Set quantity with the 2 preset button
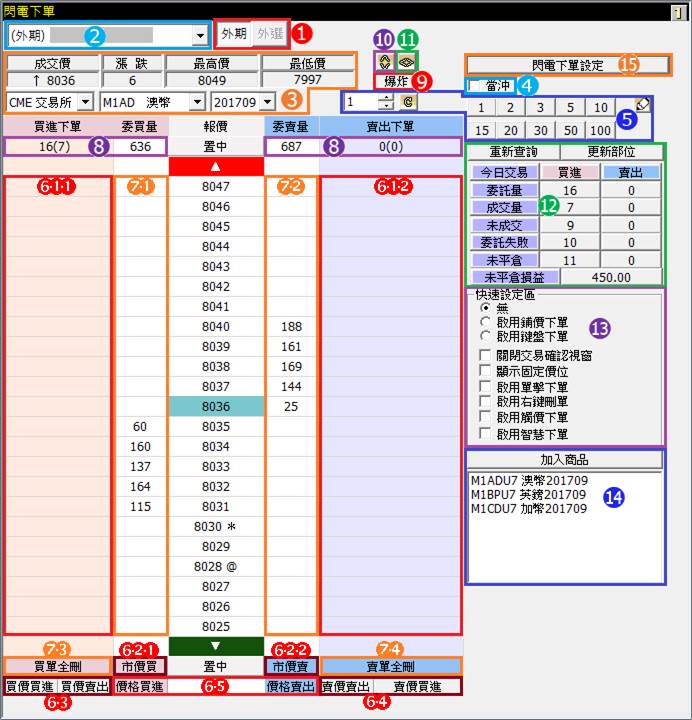Screen dimensions: 692x720 [510, 108]
